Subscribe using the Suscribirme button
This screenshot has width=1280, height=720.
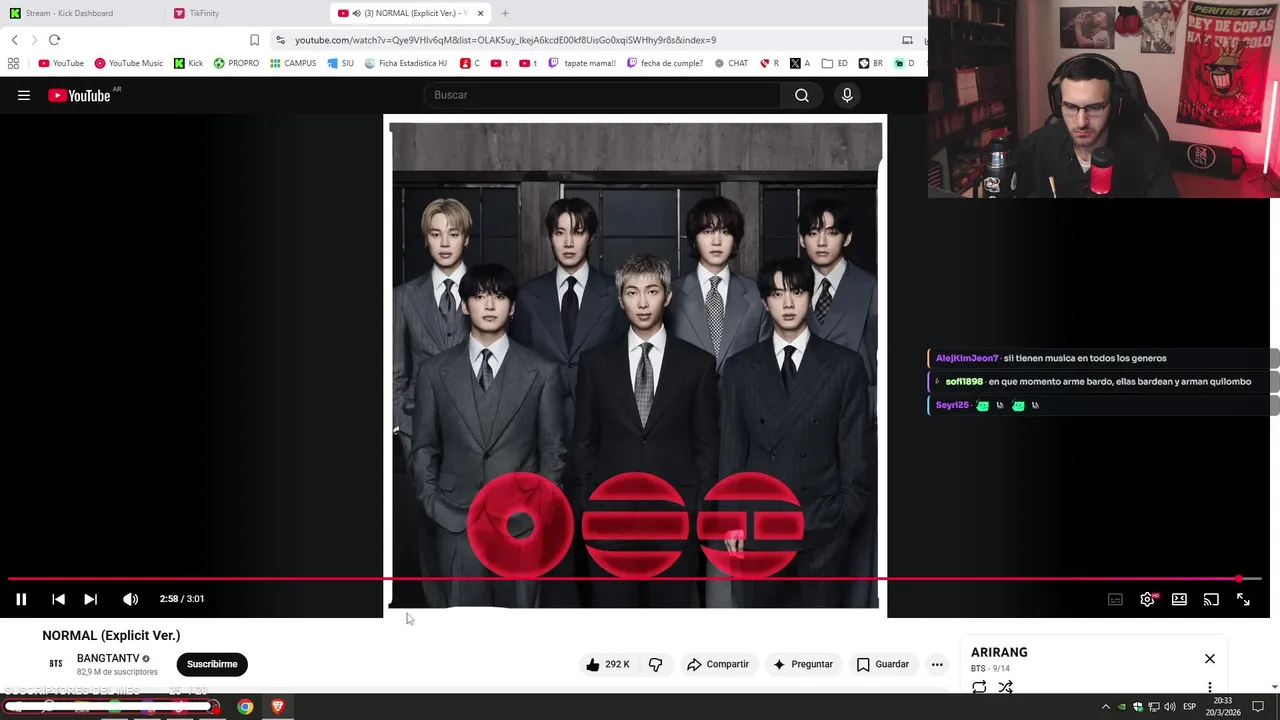pos(212,664)
